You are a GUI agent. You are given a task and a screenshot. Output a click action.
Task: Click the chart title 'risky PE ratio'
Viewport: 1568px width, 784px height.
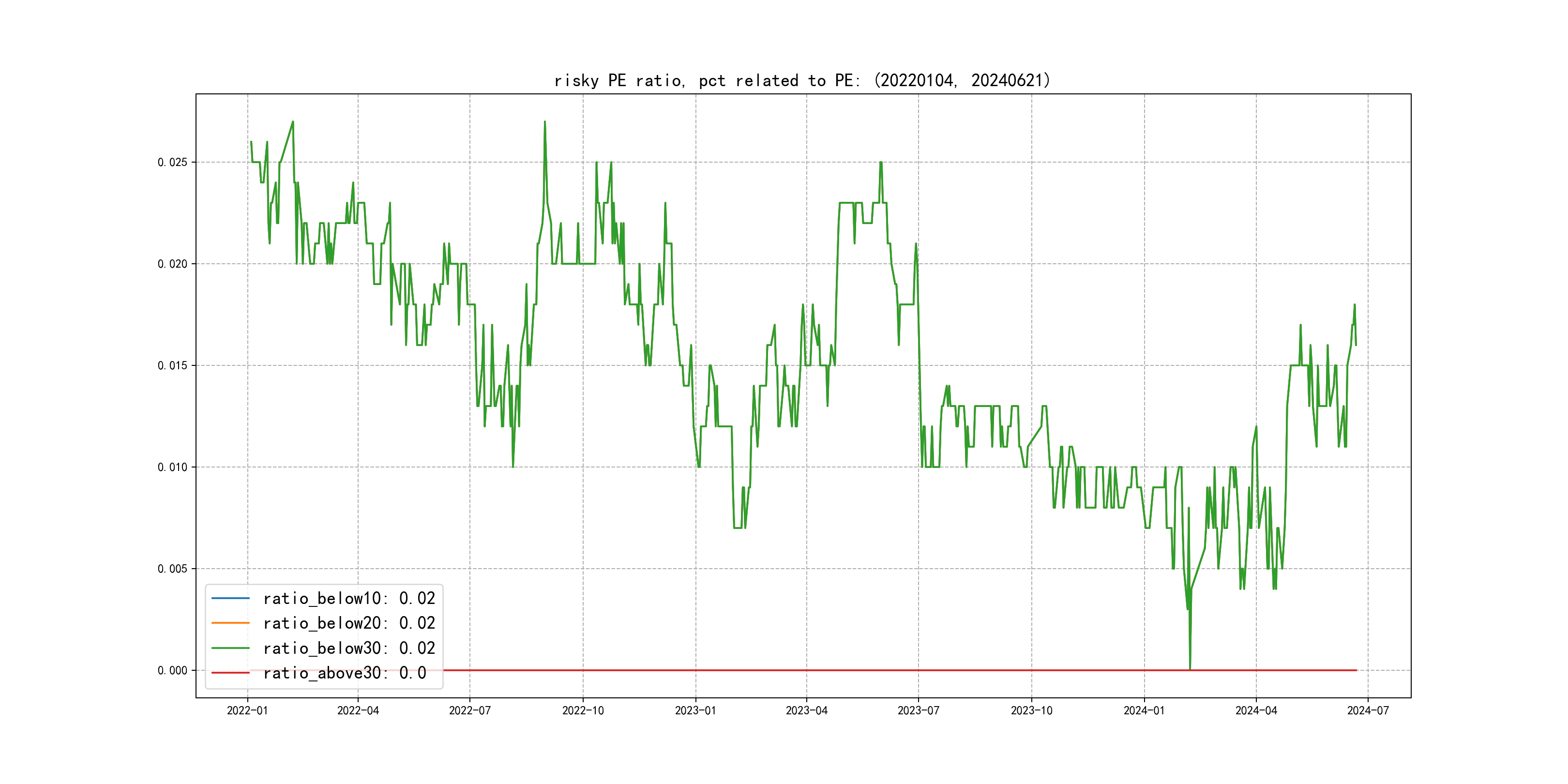[x=801, y=80]
